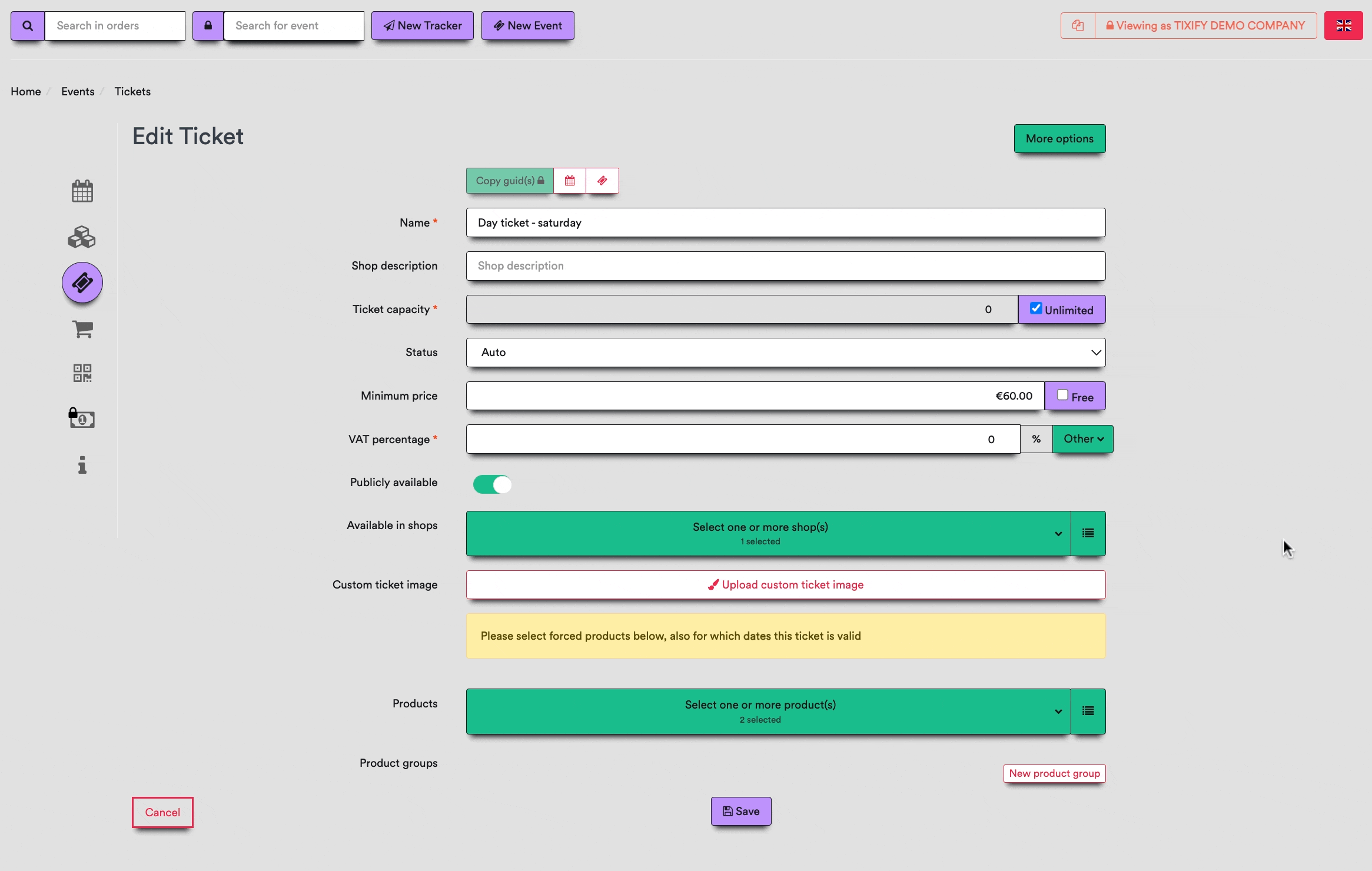
Task: Expand the product selection dropdown
Action: pos(768,712)
